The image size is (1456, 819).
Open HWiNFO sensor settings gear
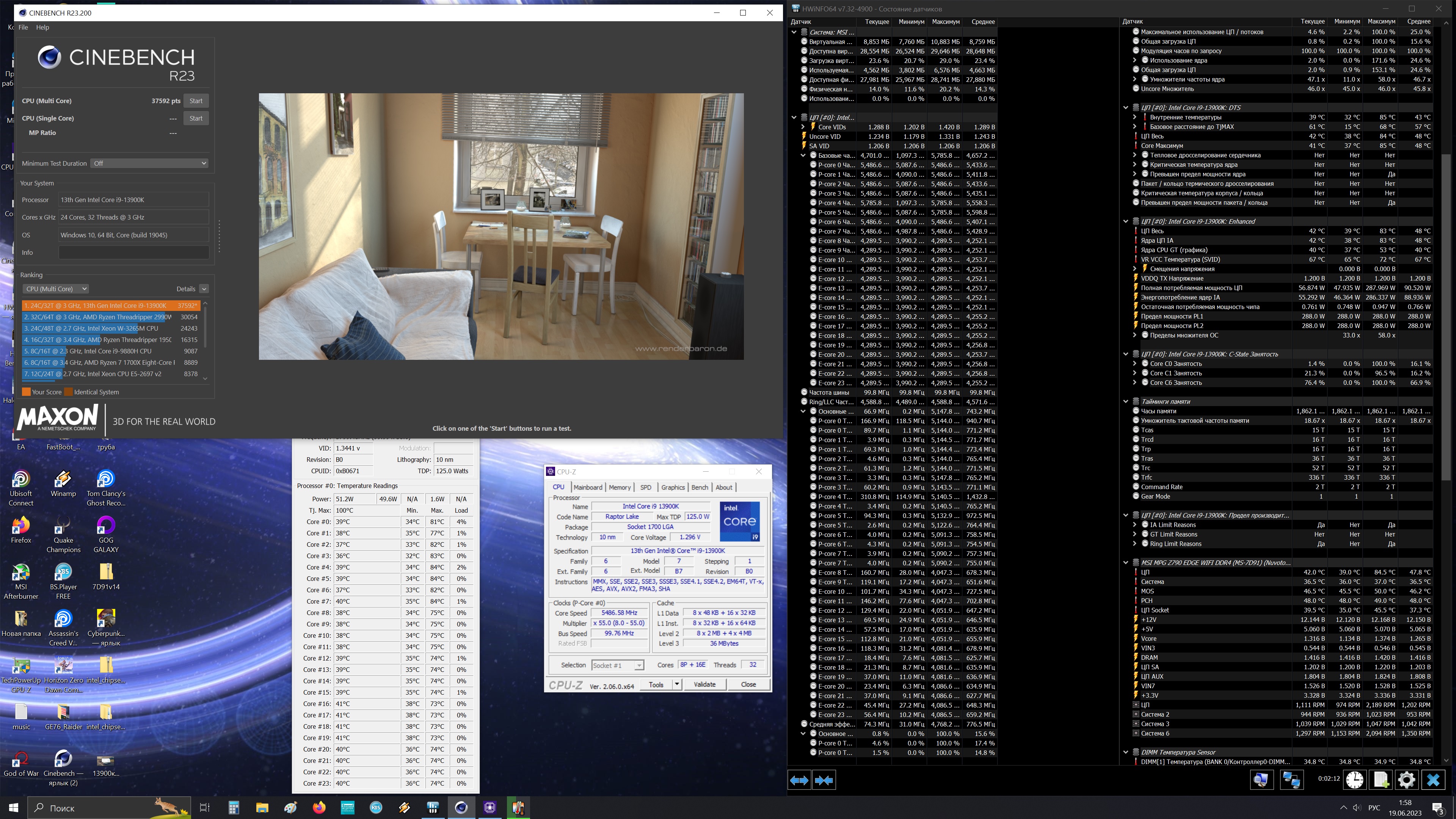(1406, 780)
